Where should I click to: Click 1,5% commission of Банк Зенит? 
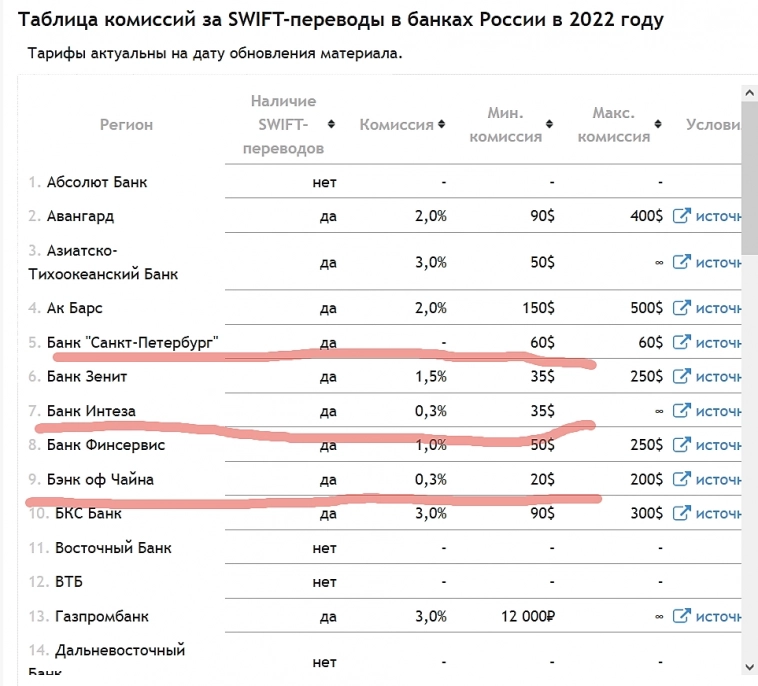pyautogui.click(x=431, y=377)
